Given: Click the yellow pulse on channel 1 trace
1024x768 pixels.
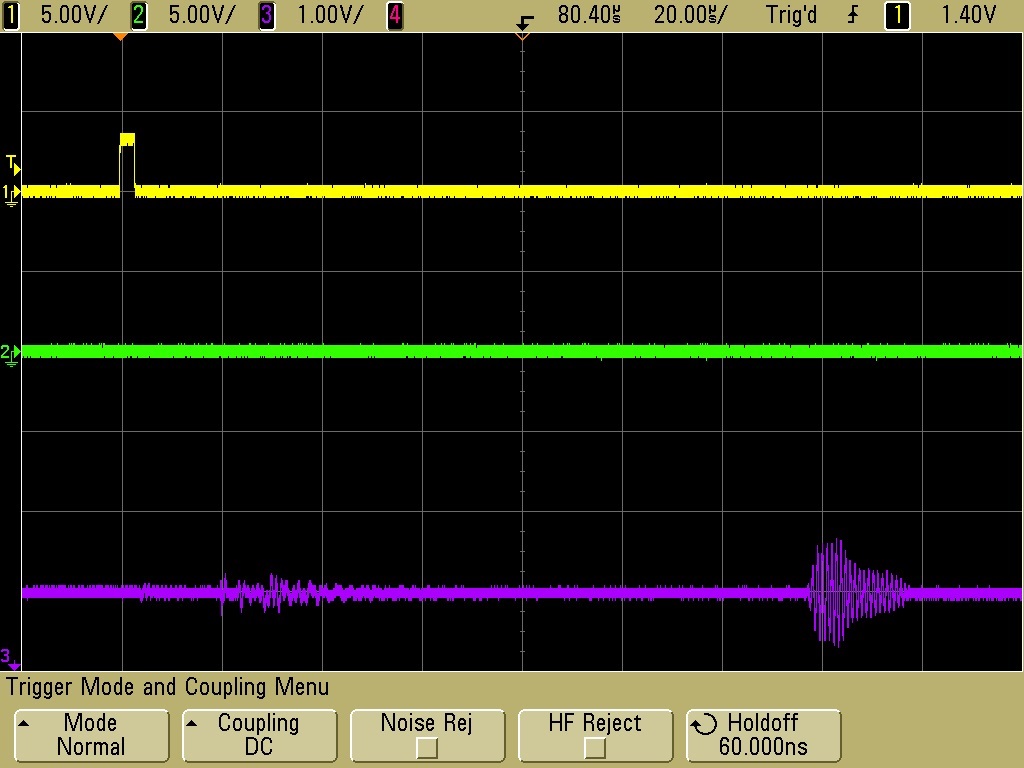Looking at the screenshot, I should [127, 163].
